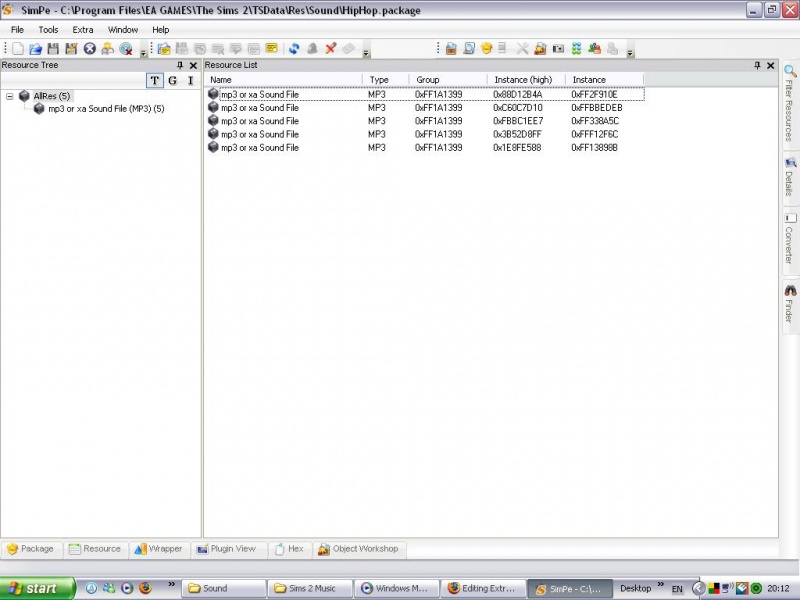Show hidden quick launch icons chevron
Viewport: 800px width, 600px height.
(x=171, y=584)
